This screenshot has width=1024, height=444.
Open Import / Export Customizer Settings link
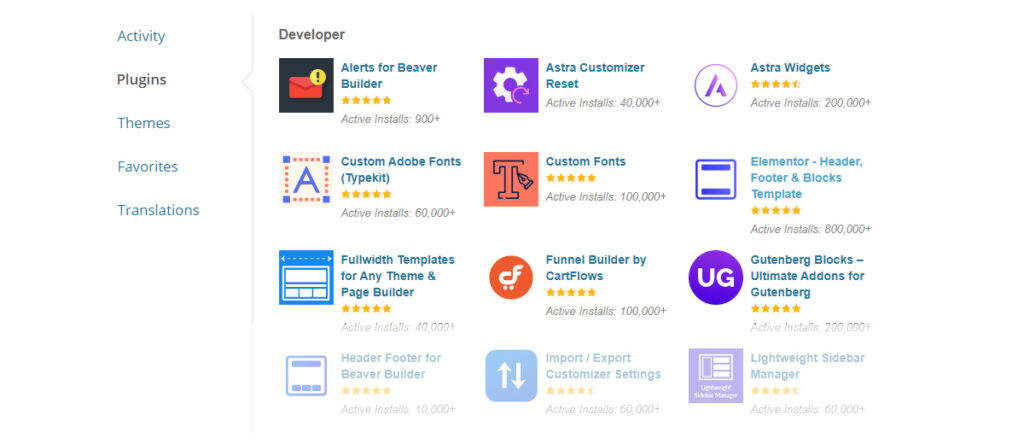click(x=603, y=366)
